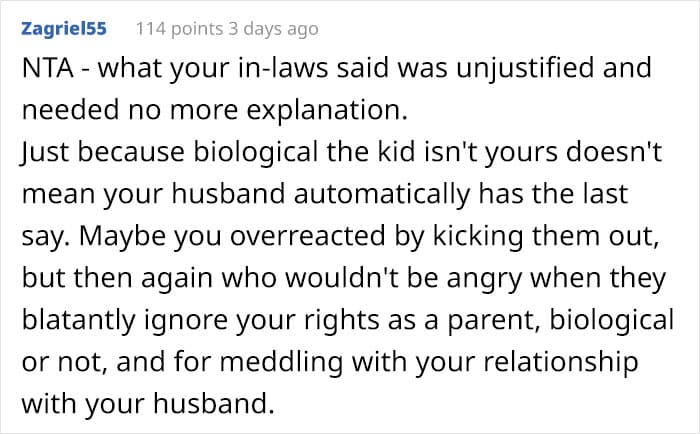
Task: Open the Zagriel55 user profile link
Action: (64, 29)
